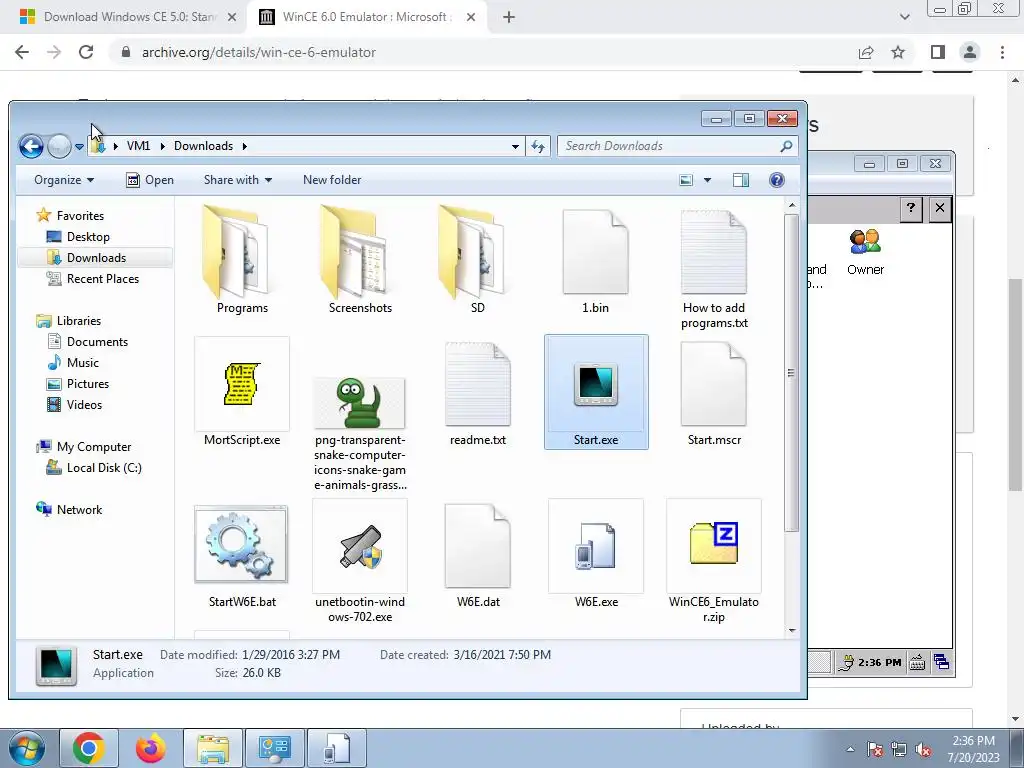This screenshot has height=768, width=1024.
Task: Expand arrow after VM1 breadcrumb
Action: pyautogui.click(x=162, y=146)
